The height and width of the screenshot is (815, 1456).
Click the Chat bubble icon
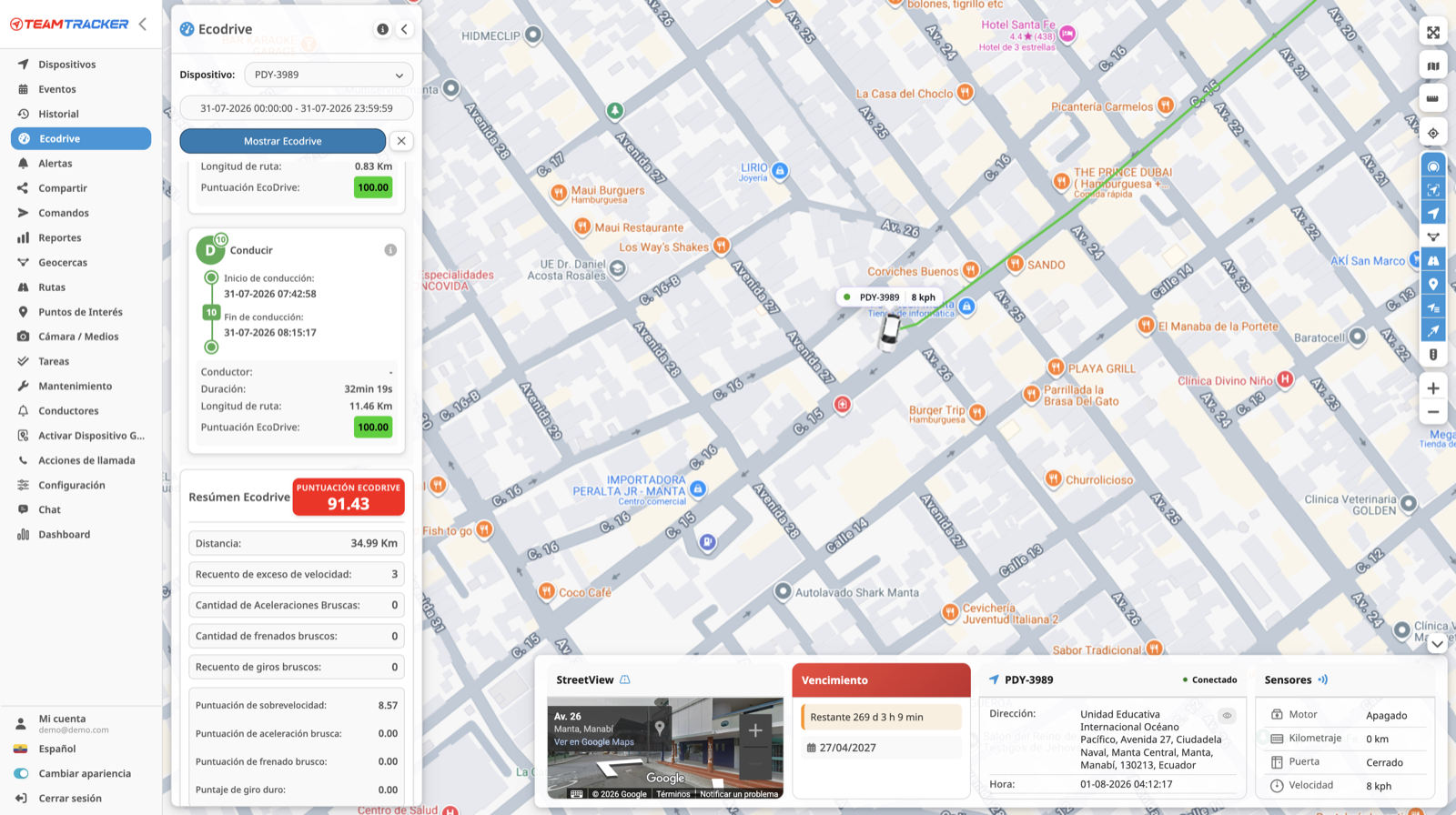[x=23, y=509]
